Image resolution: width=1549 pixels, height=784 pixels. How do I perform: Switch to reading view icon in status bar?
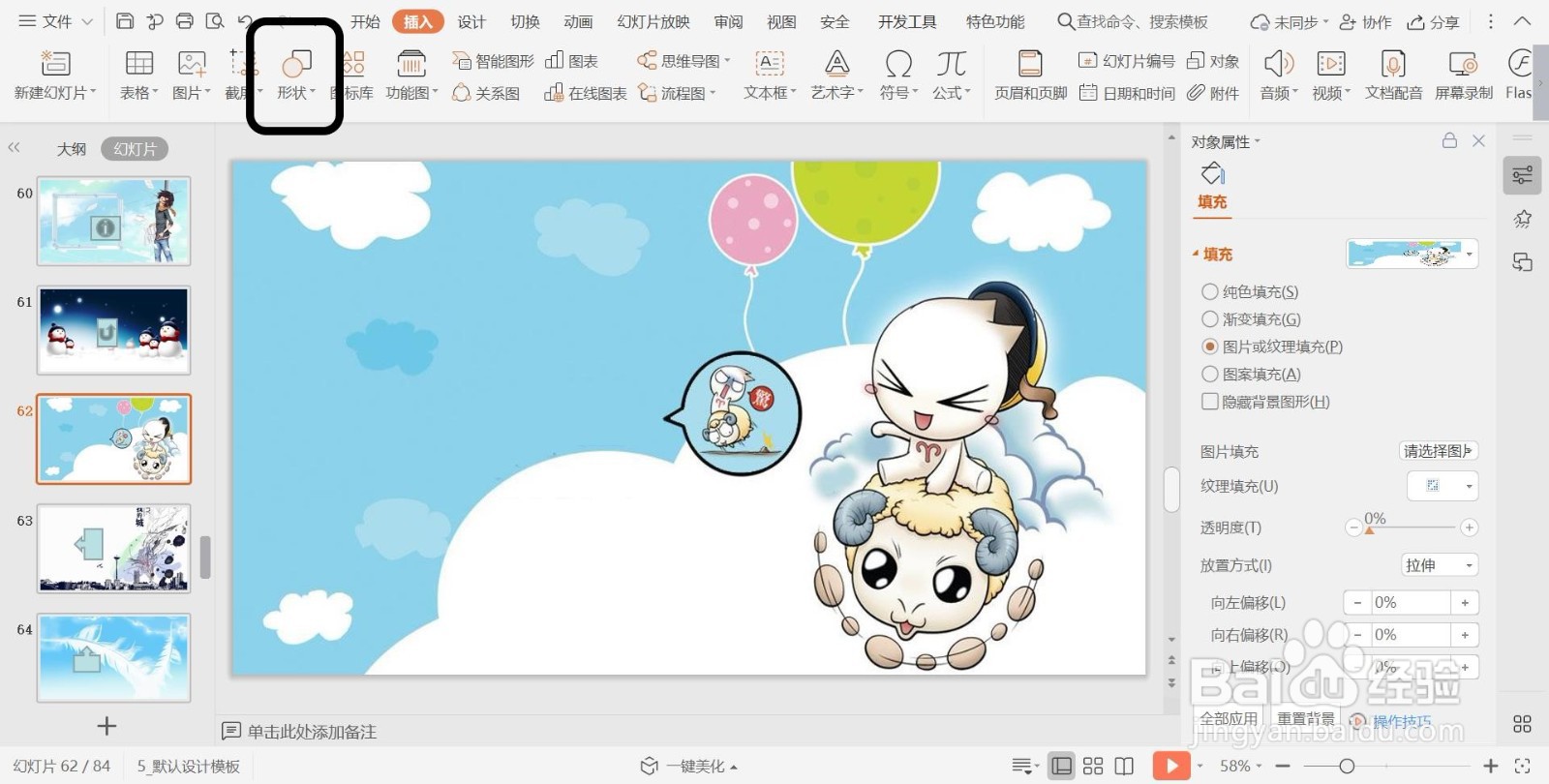point(1124,766)
